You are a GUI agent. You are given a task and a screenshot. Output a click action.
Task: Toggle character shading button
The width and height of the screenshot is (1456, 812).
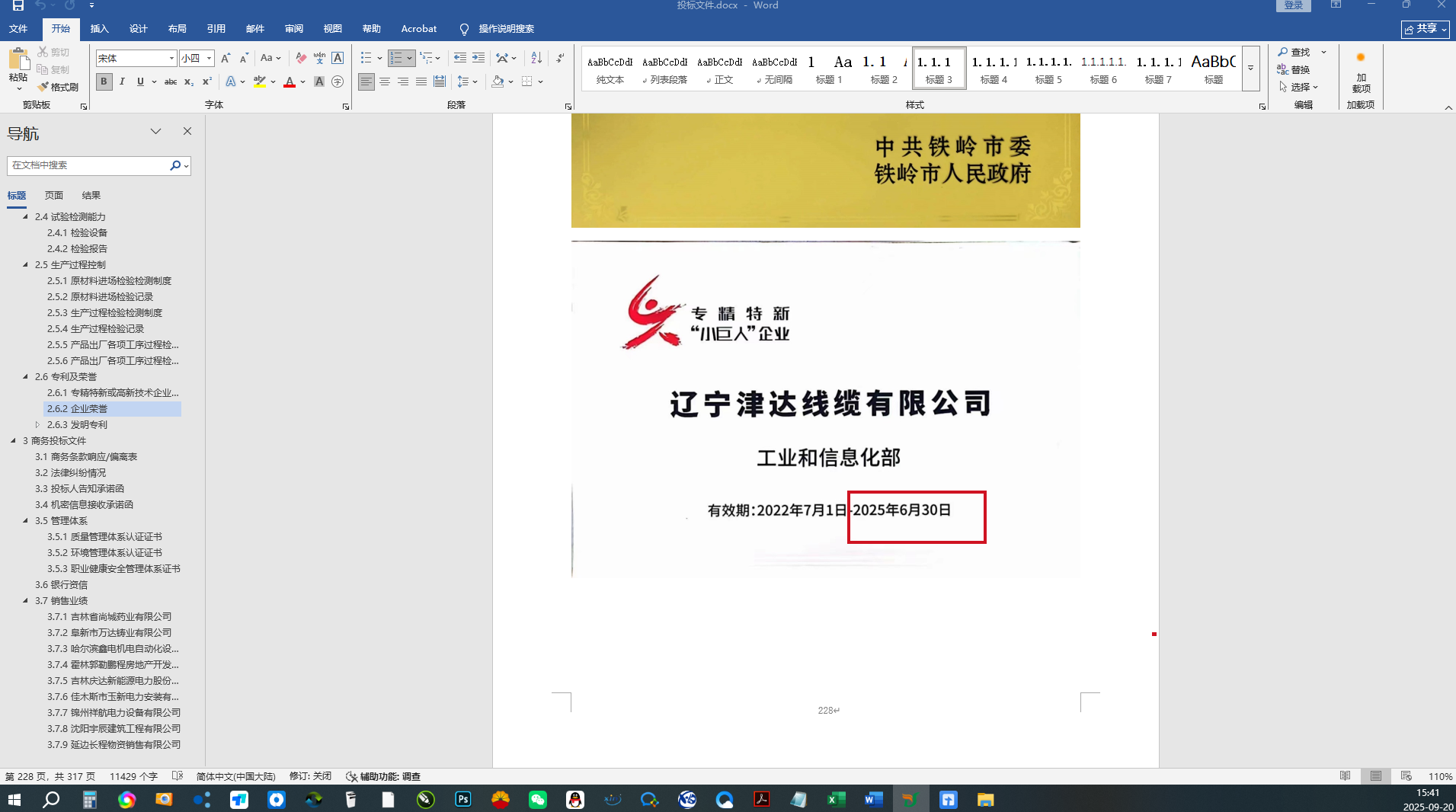coord(319,82)
